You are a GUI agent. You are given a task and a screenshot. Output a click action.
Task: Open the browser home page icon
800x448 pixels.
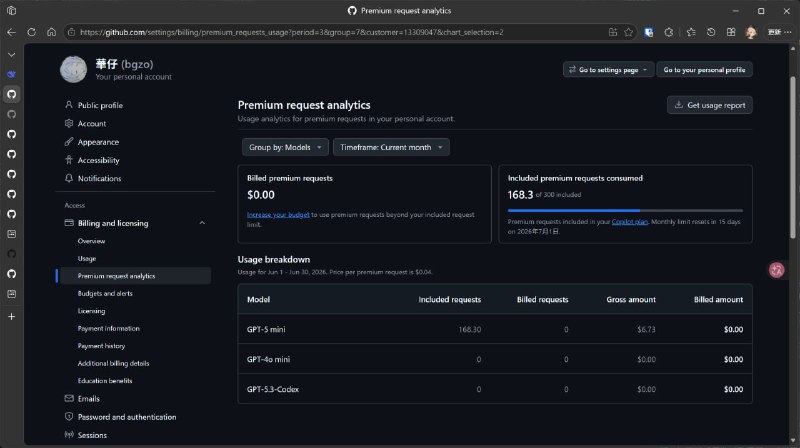click(52, 32)
